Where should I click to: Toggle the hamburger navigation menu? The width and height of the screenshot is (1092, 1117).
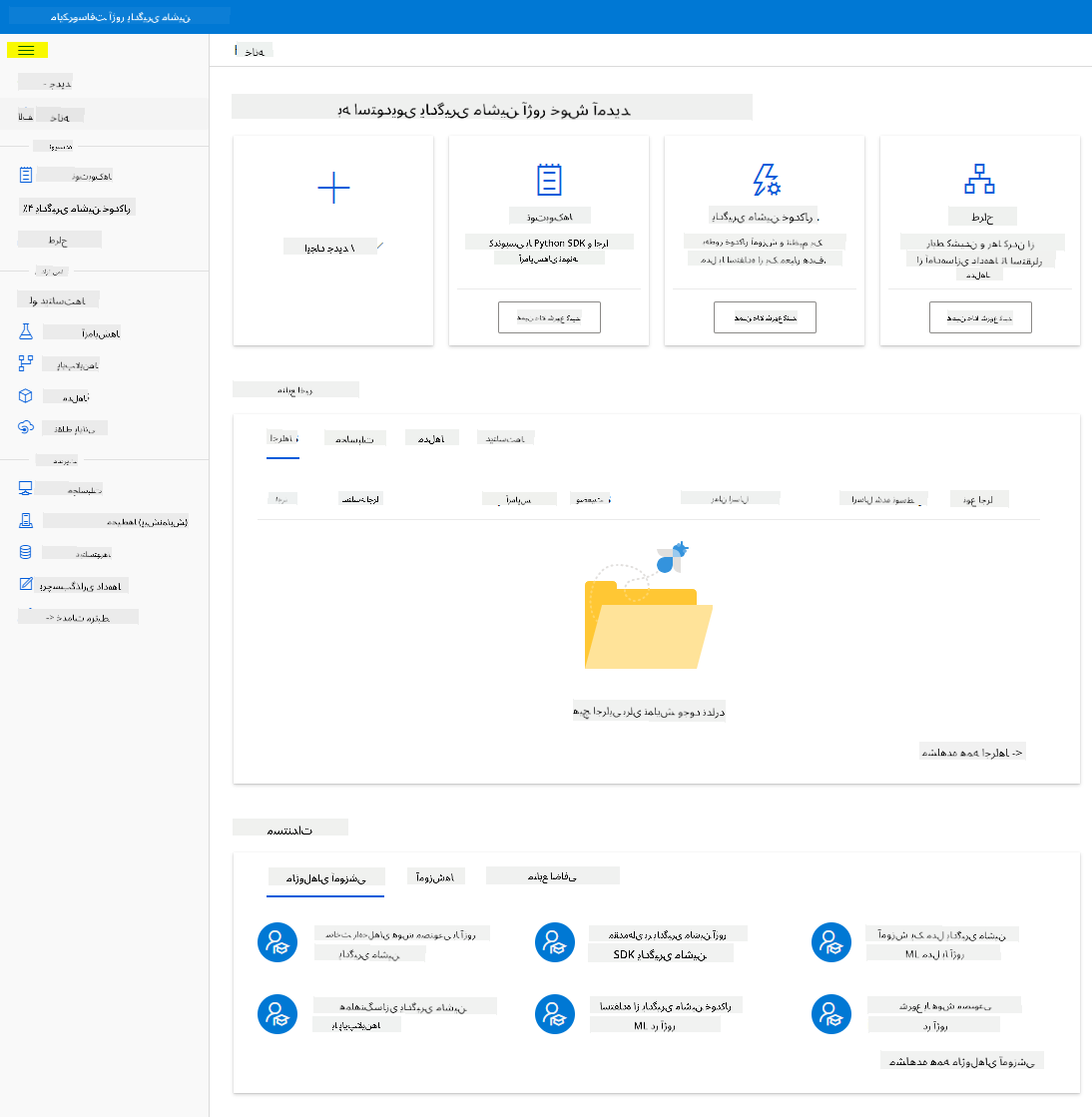click(x=26, y=51)
